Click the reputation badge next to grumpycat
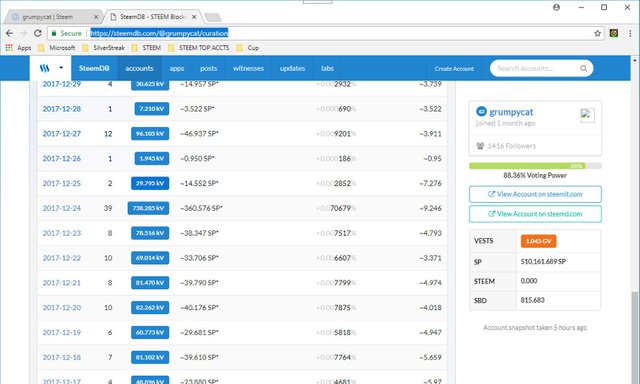This screenshot has height=384, width=640. click(x=481, y=111)
